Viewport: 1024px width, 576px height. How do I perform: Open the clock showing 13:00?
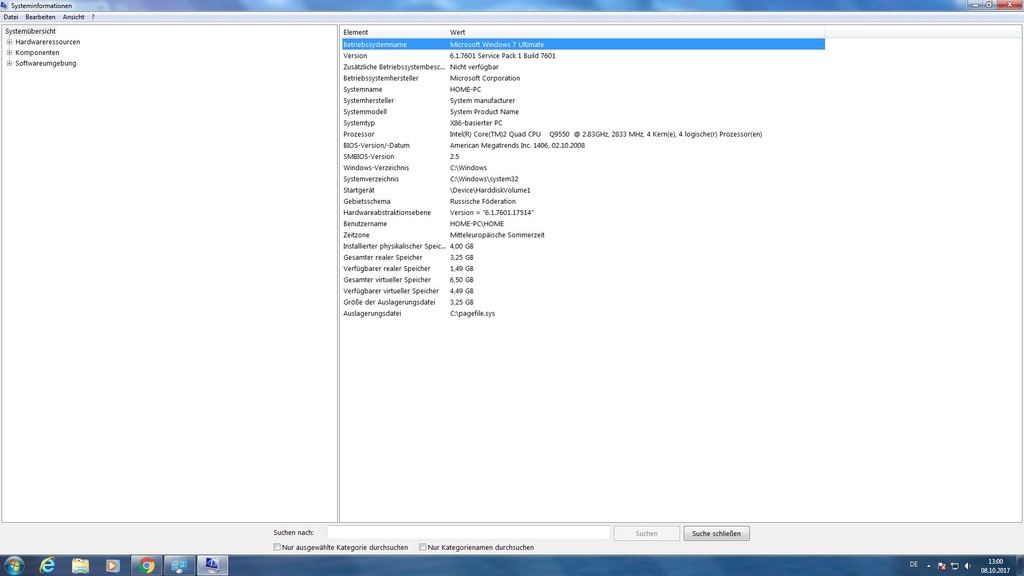995,566
